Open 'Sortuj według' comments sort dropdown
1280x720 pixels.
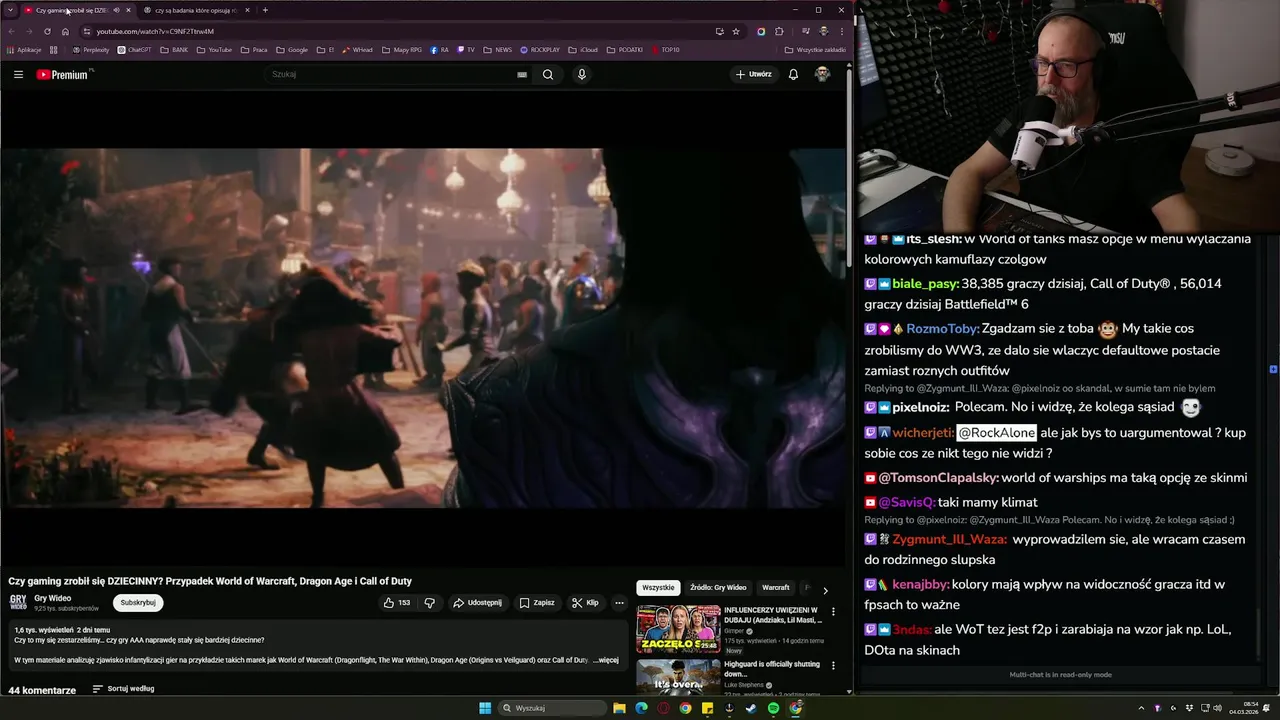123,689
